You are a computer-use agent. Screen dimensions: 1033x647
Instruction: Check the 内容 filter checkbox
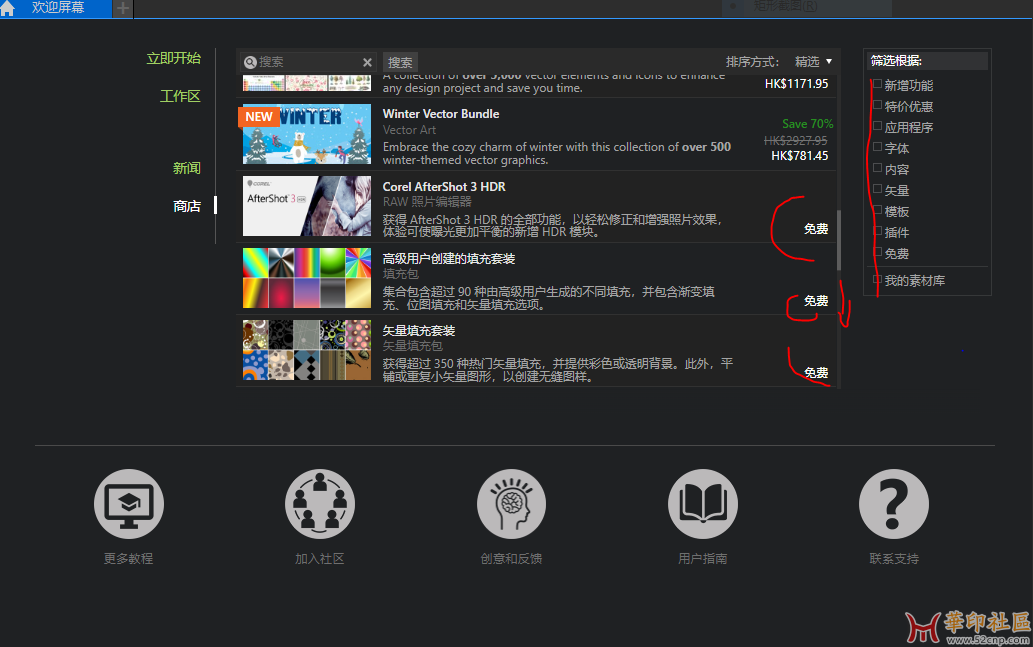878,168
